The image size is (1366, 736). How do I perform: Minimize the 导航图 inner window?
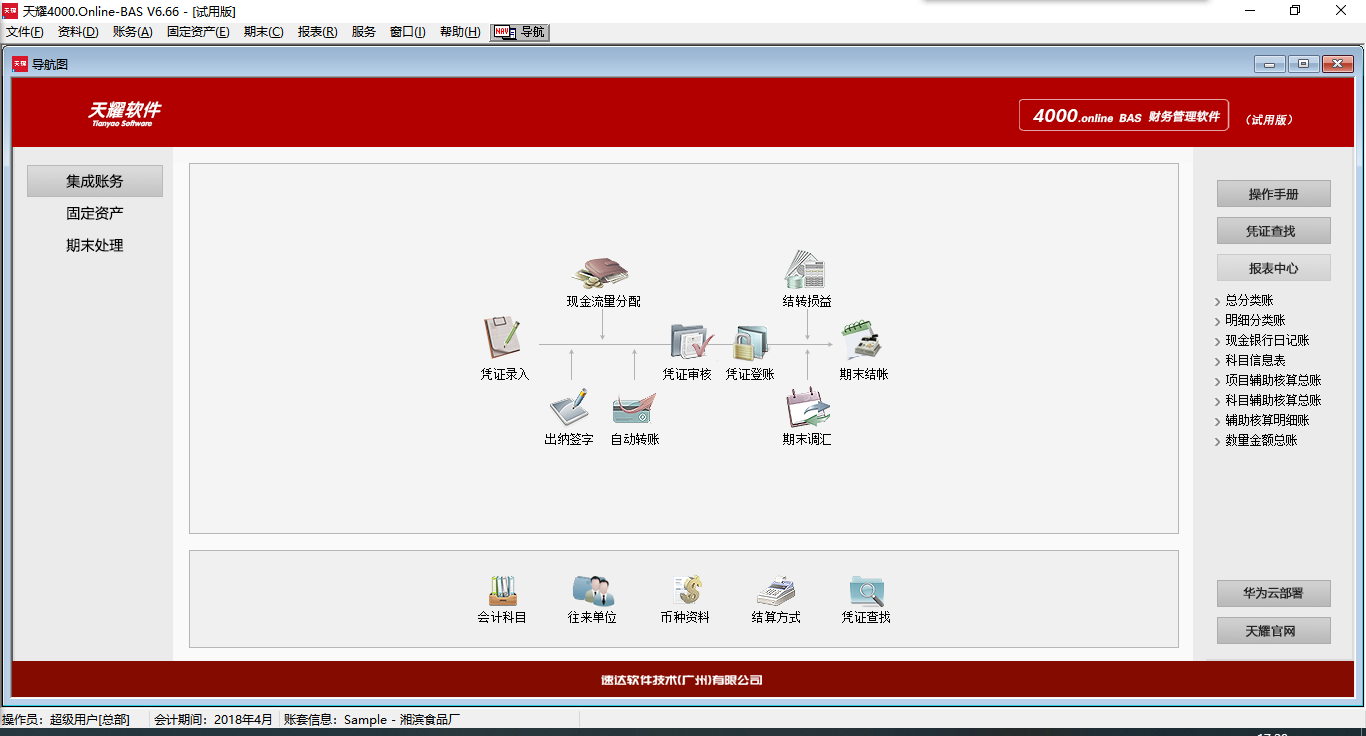1270,64
